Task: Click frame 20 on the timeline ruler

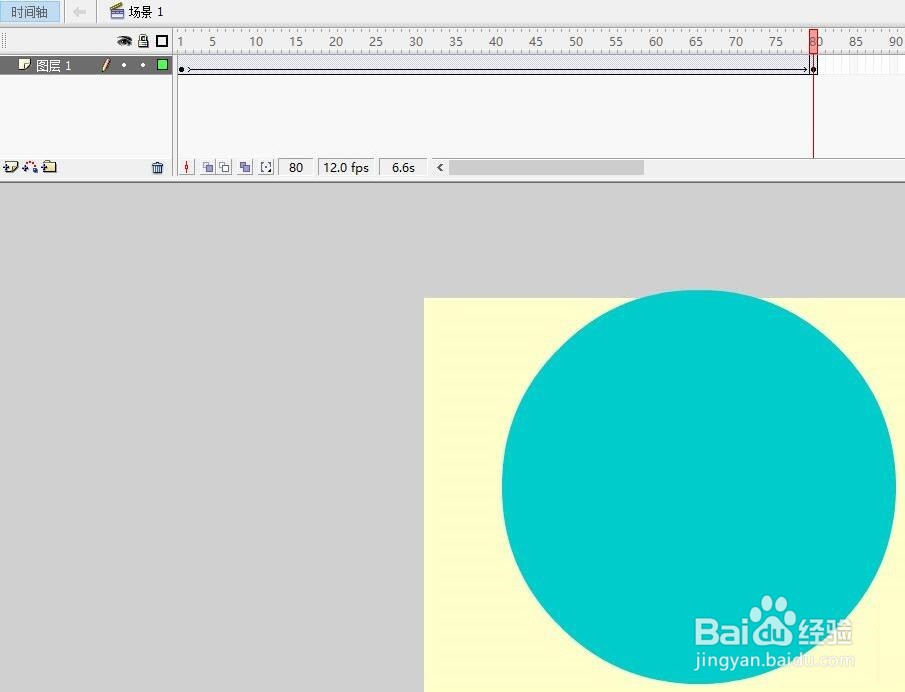Action: (336, 42)
